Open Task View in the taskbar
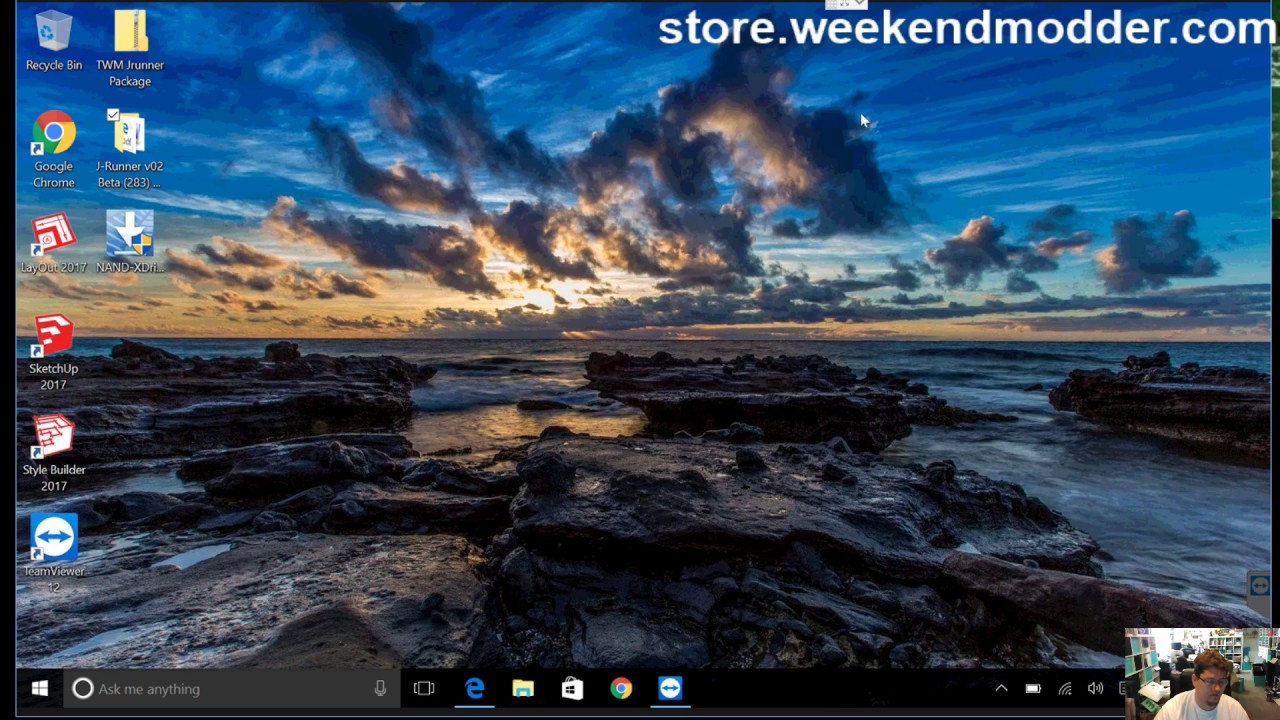Screen dimensions: 1280x720 point(424,689)
